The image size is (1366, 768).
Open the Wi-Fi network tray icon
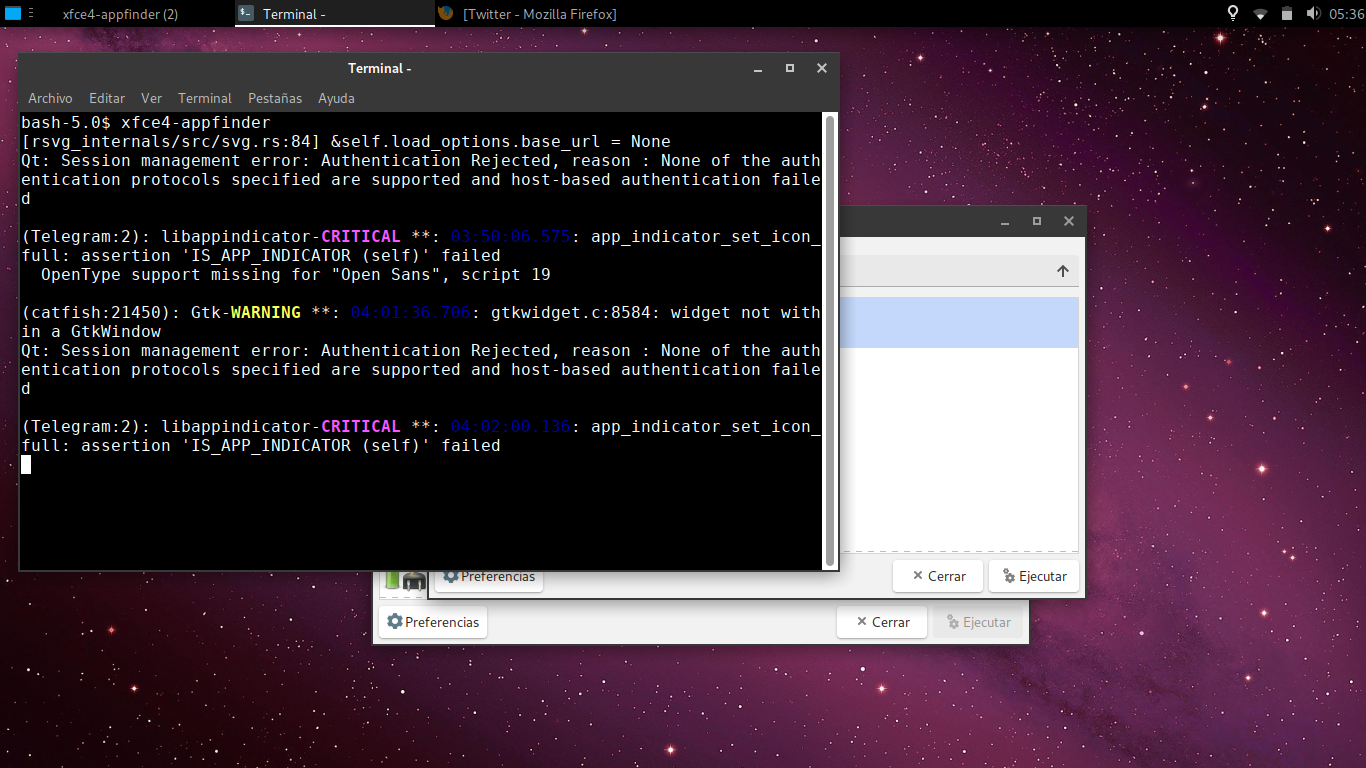click(1260, 14)
